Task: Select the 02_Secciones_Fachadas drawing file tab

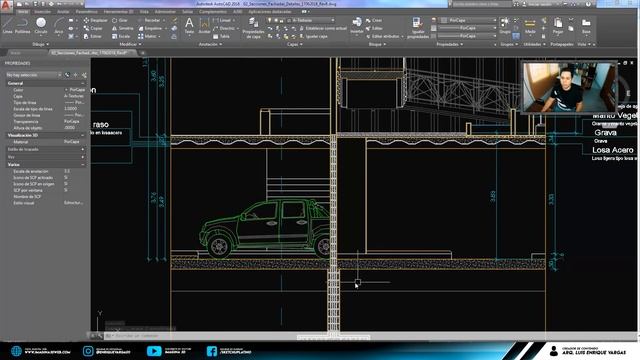Action: click(x=93, y=53)
